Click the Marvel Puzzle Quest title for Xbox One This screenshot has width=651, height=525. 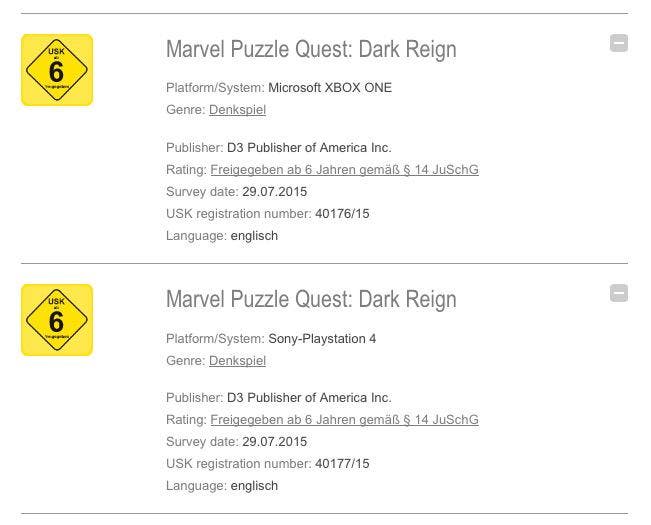(311, 49)
